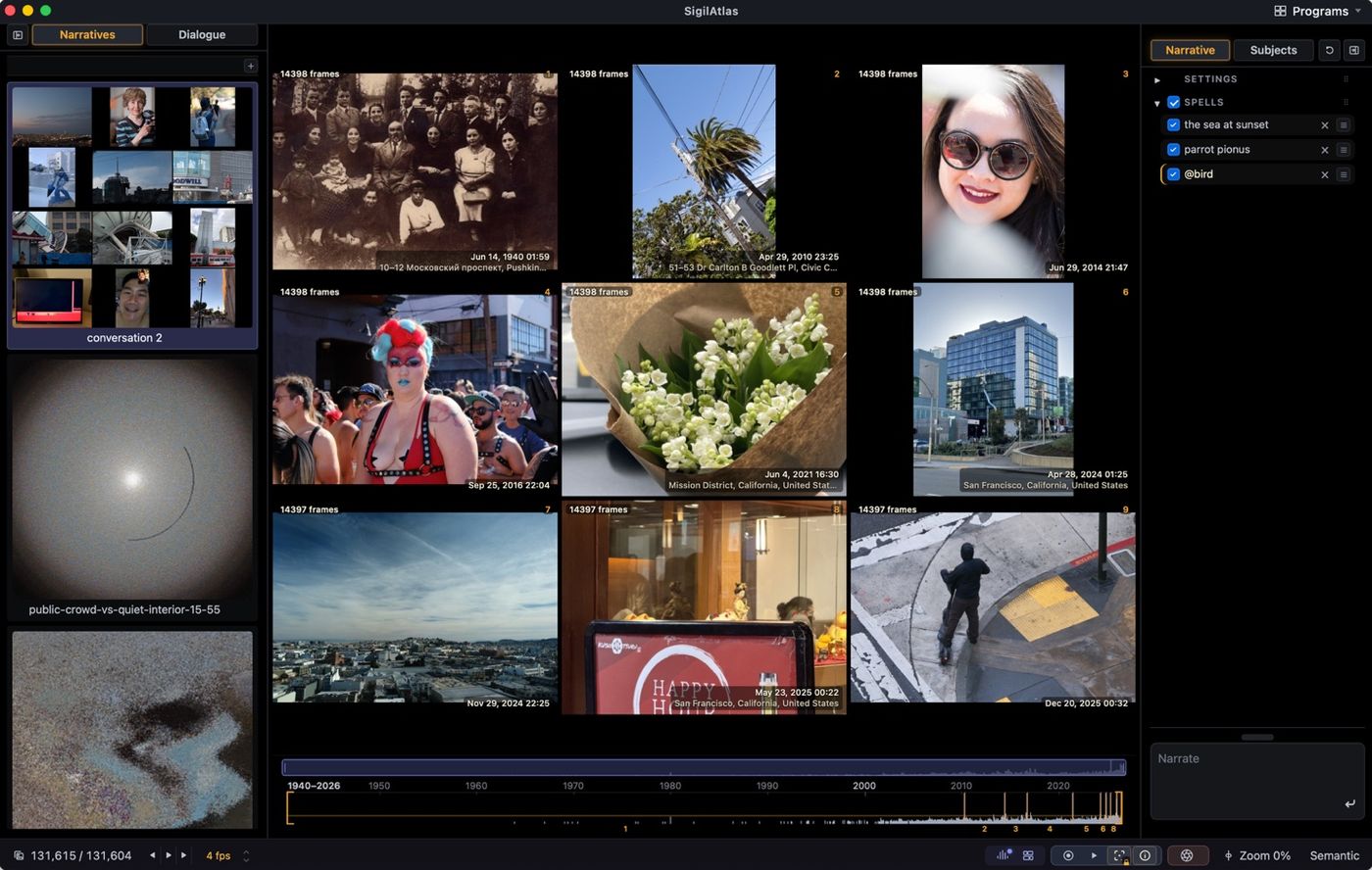Open the city skyline photo numbered 7
Image resolution: width=1372 pixels, height=870 pixels.
point(415,606)
